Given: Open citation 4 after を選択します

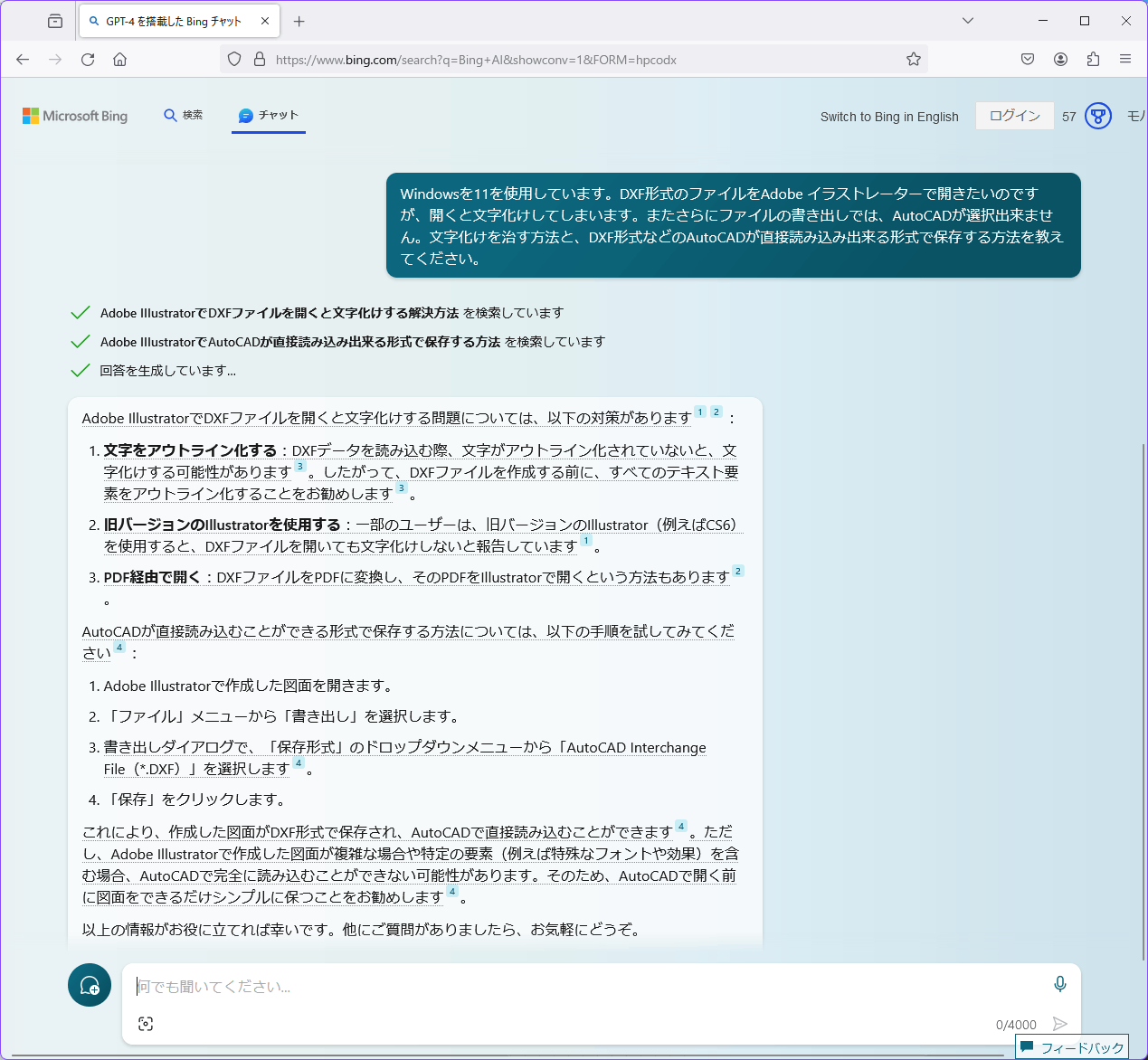Looking at the screenshot, I should coord(299,763).
